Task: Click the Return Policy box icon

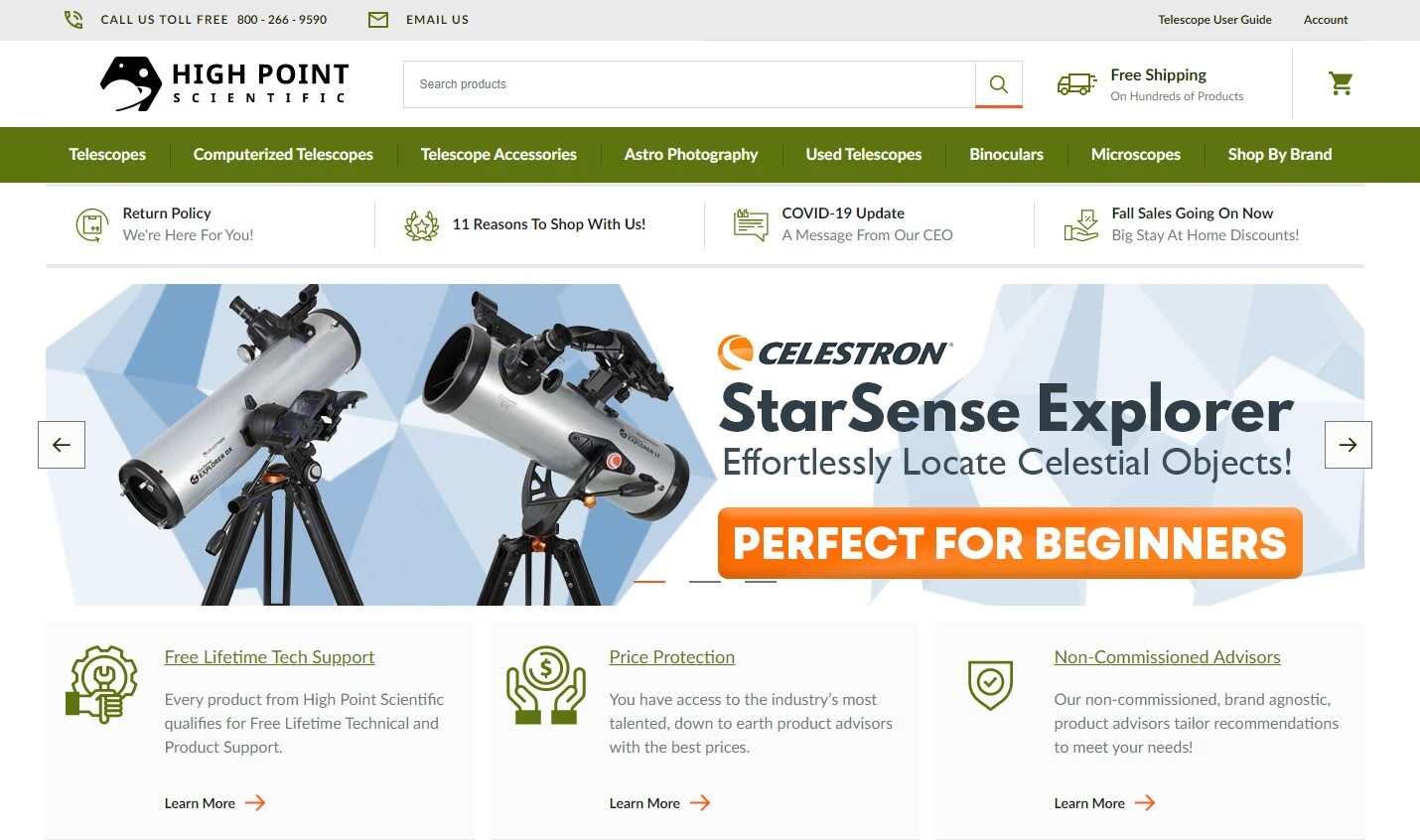Action: click(91, 225)
